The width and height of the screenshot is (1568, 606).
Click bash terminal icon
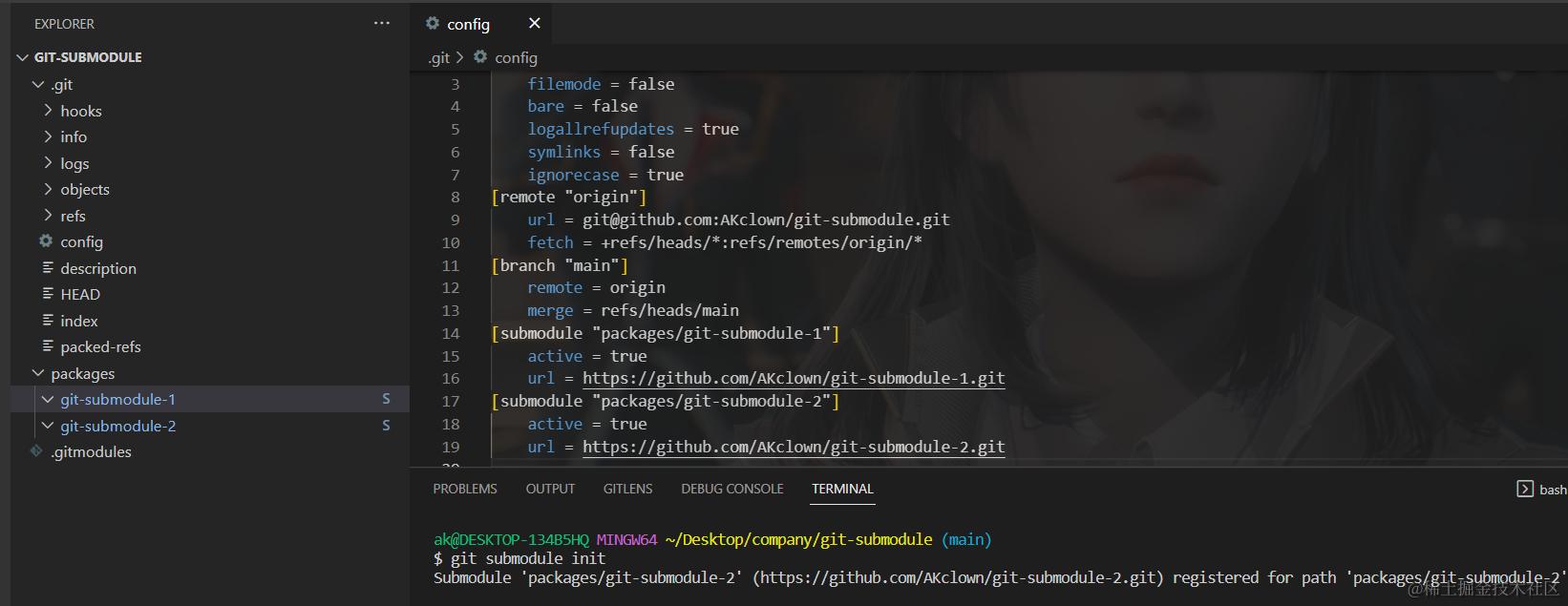[1524, 489]
